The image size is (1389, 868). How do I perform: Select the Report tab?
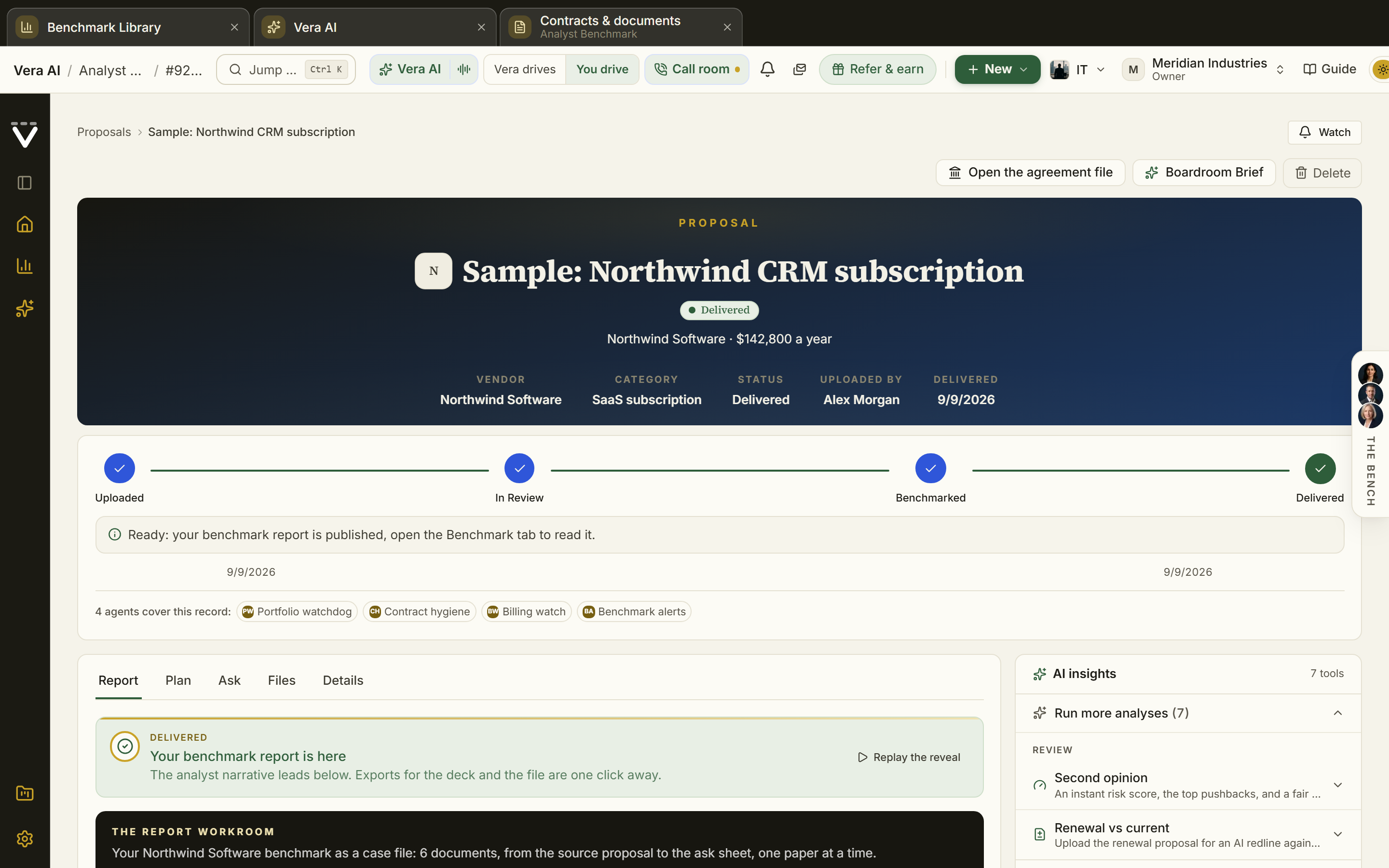point(118,680)
